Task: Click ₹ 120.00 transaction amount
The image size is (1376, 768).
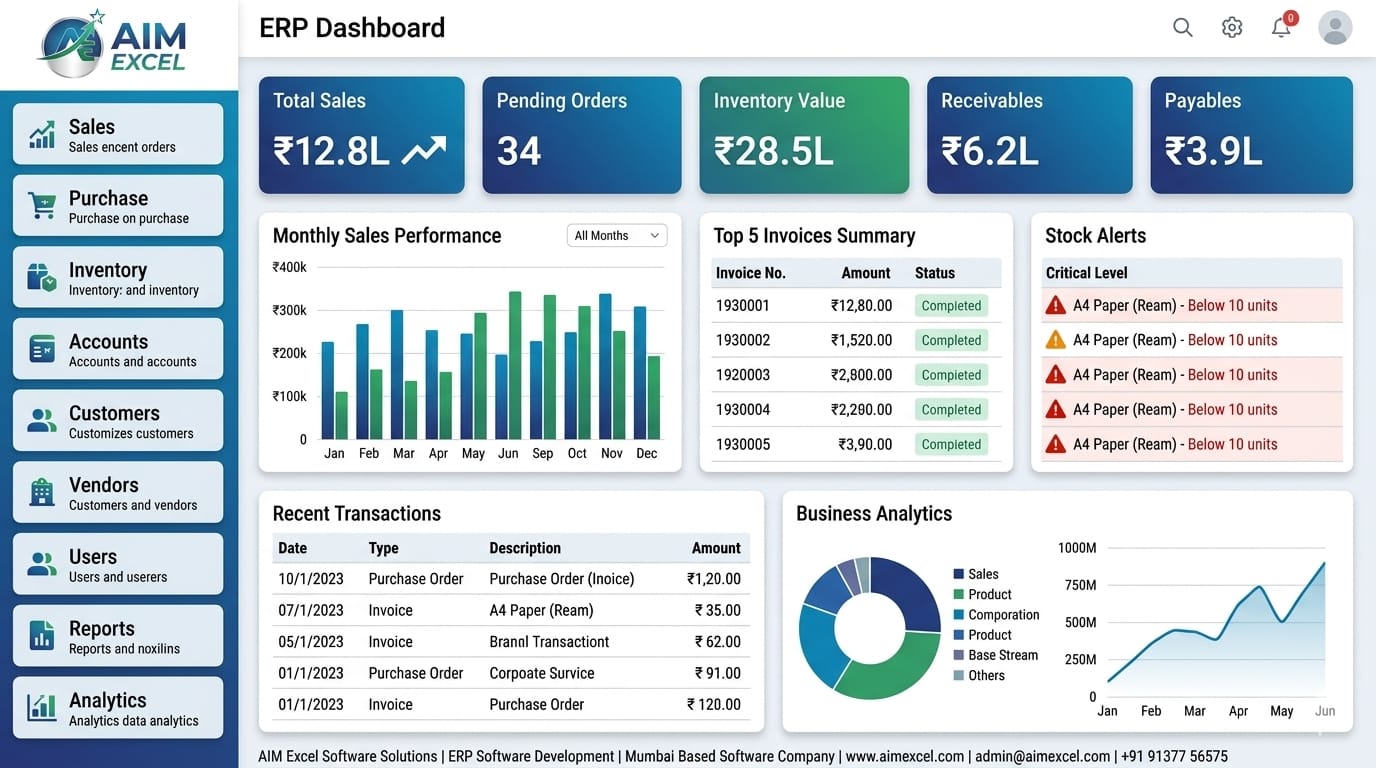Action: point(714,704)
